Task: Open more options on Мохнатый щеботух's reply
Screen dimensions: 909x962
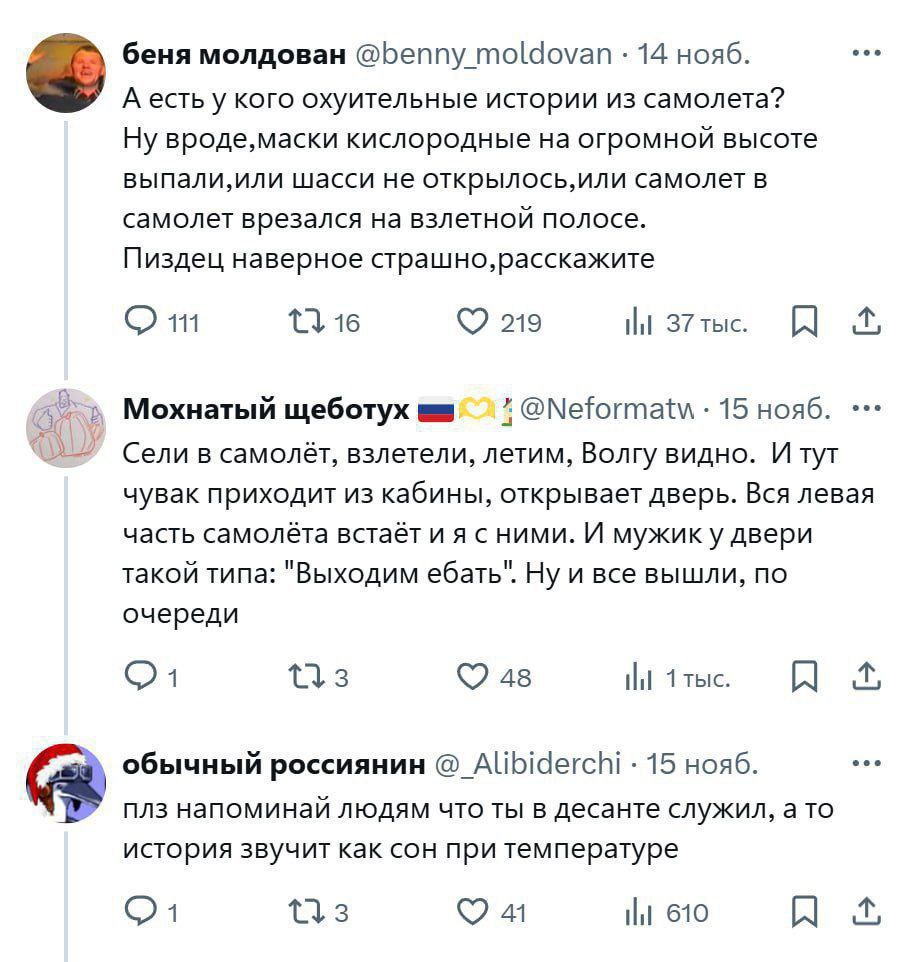Action: click(866, 409)
